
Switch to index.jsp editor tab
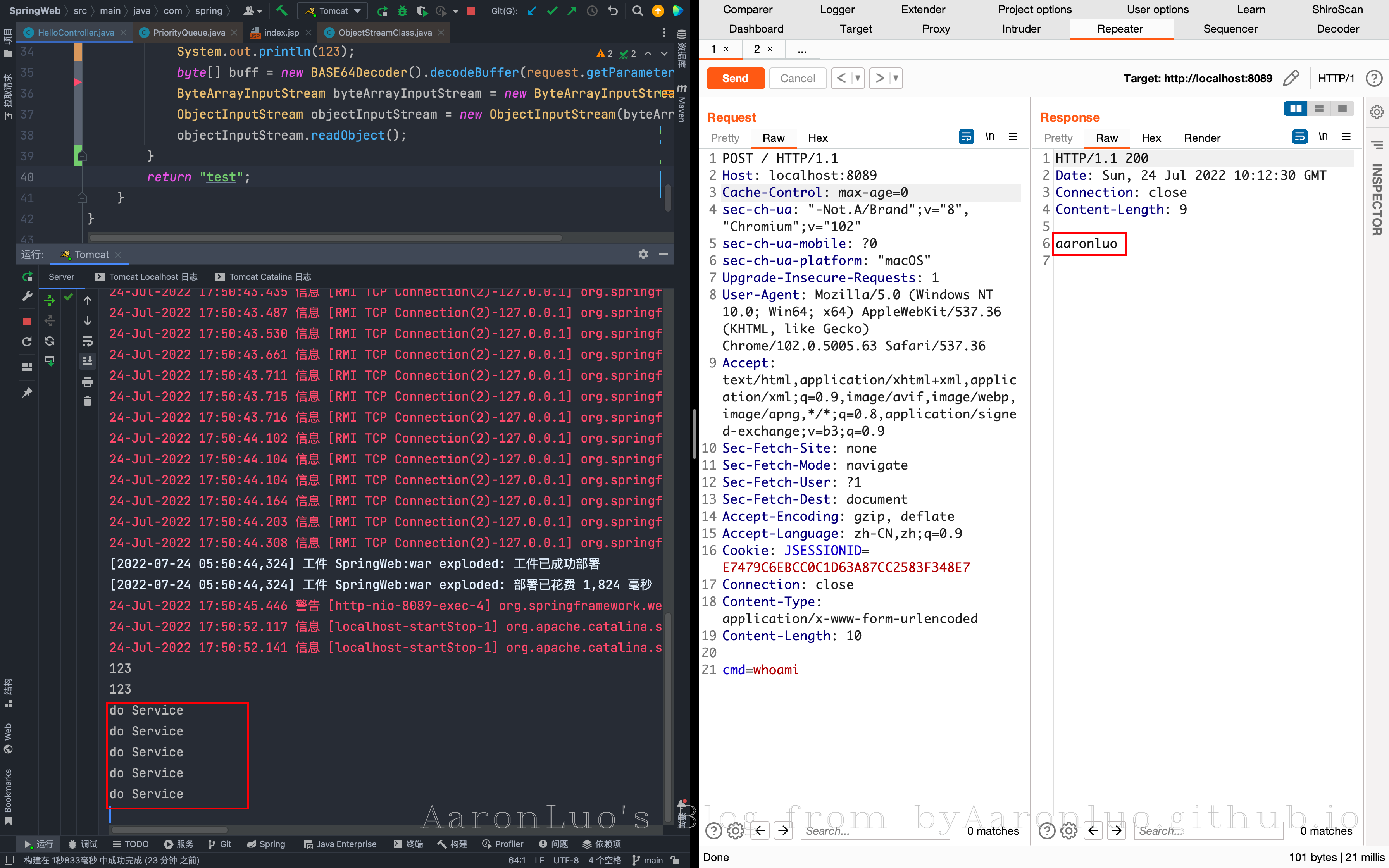(x=281, y=33)
